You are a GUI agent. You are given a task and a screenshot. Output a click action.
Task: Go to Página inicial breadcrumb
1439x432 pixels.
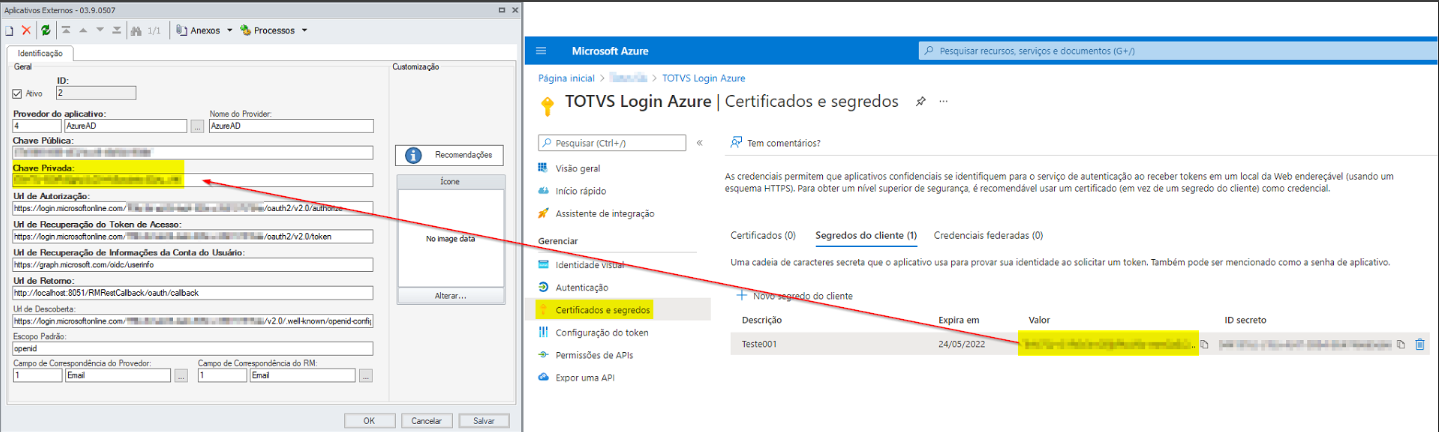tap(566, 78)
